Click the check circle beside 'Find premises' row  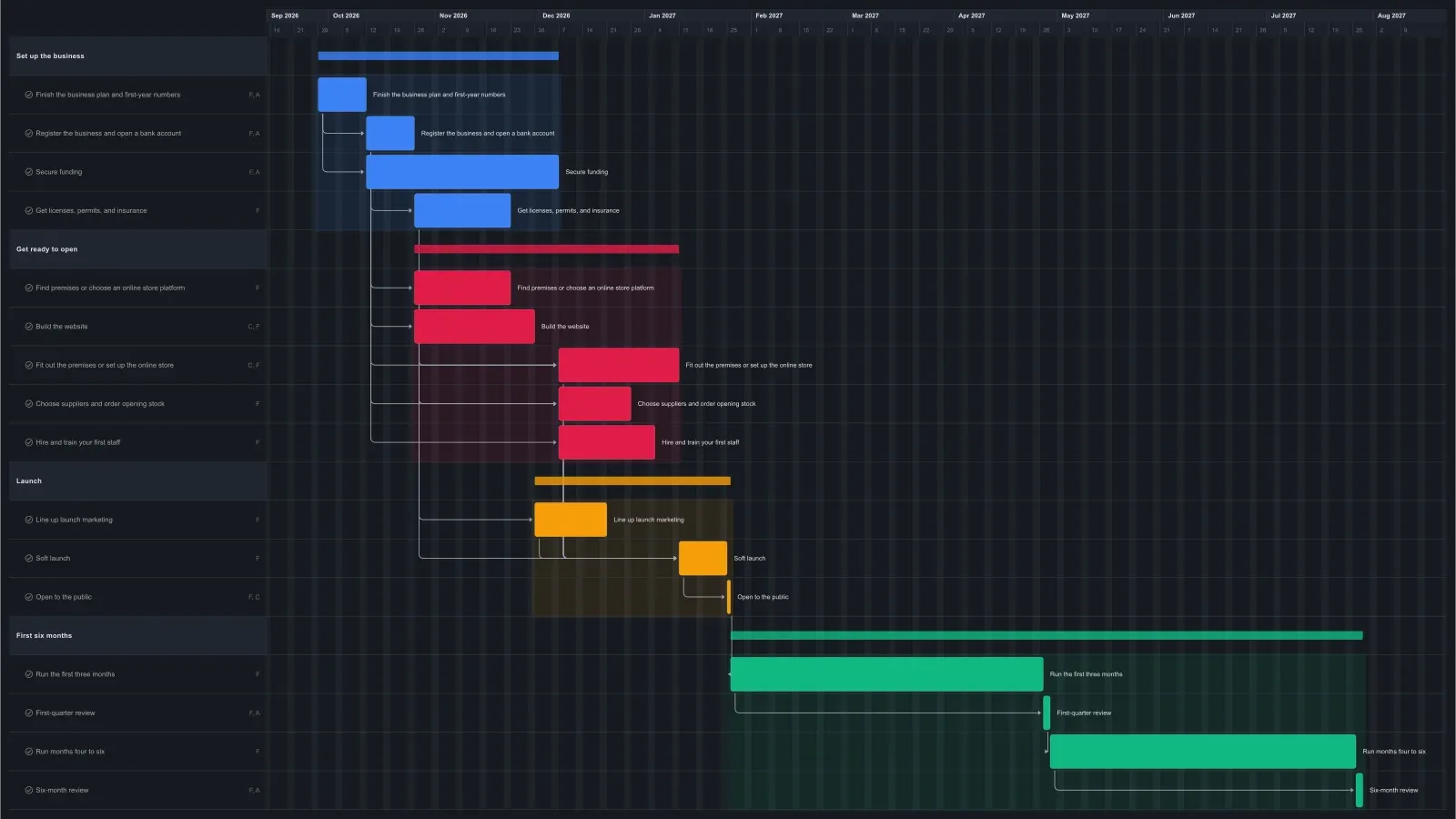(28, 288)
